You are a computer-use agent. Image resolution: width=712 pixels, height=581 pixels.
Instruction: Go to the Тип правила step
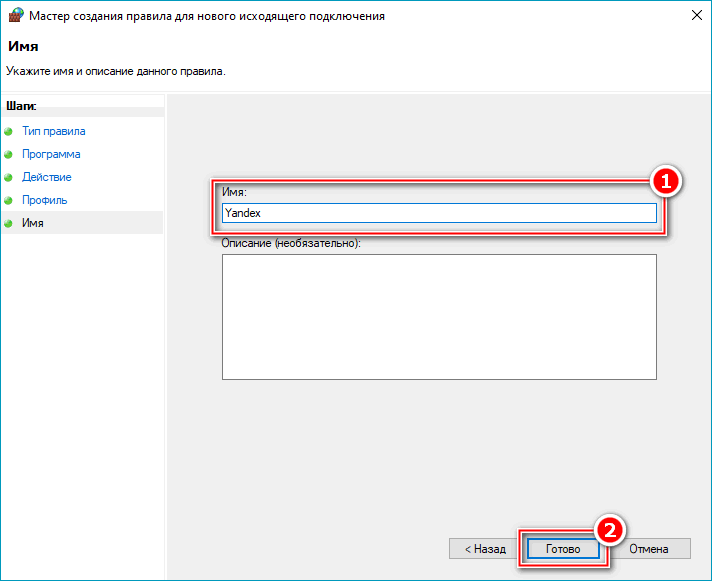click(53, 131)
